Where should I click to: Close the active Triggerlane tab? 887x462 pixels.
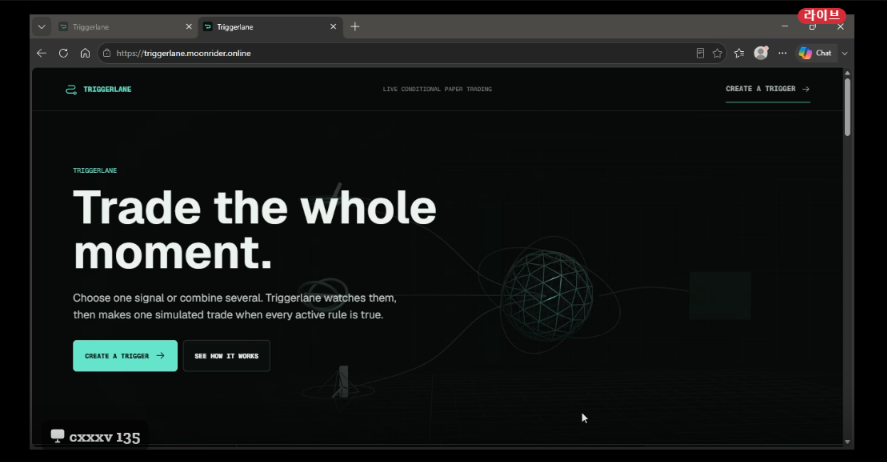[x=333, y=27]
